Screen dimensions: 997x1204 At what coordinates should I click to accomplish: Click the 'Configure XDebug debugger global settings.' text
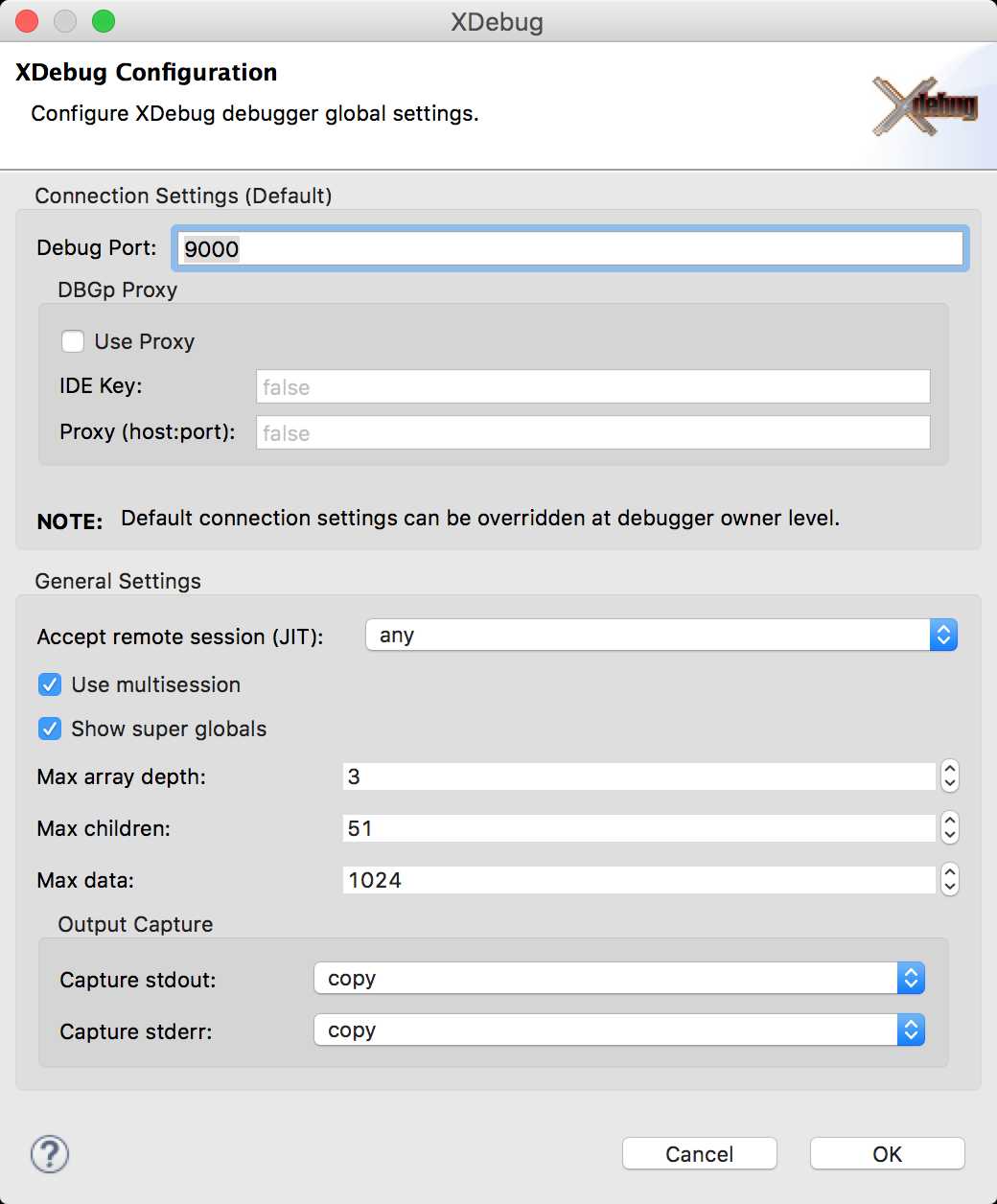coord(255,113)
